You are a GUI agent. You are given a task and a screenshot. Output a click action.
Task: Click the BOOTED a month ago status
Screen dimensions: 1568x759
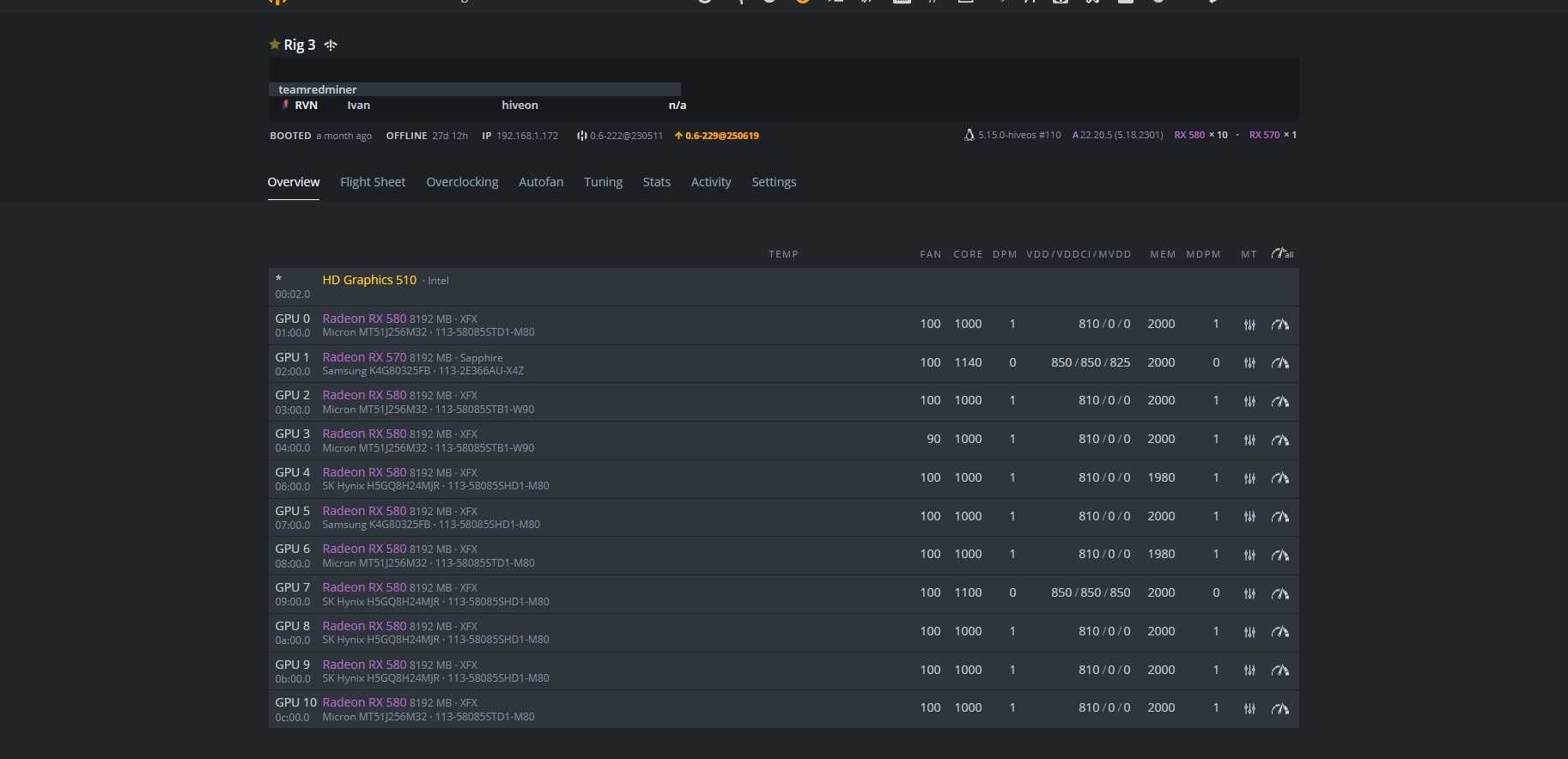coord(320,136)
